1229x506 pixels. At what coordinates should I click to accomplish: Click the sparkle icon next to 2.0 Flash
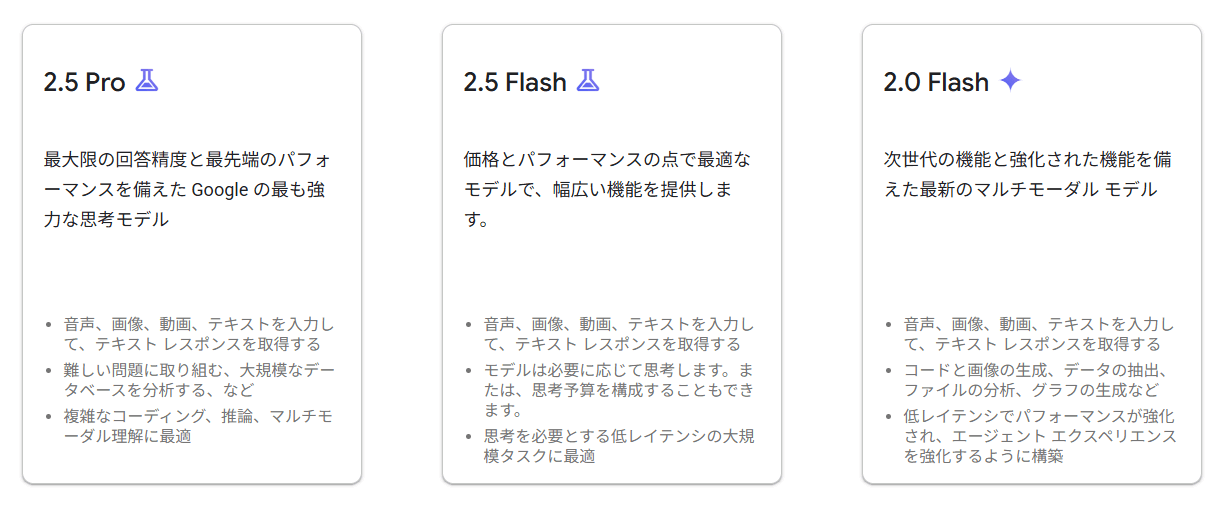1010,81
